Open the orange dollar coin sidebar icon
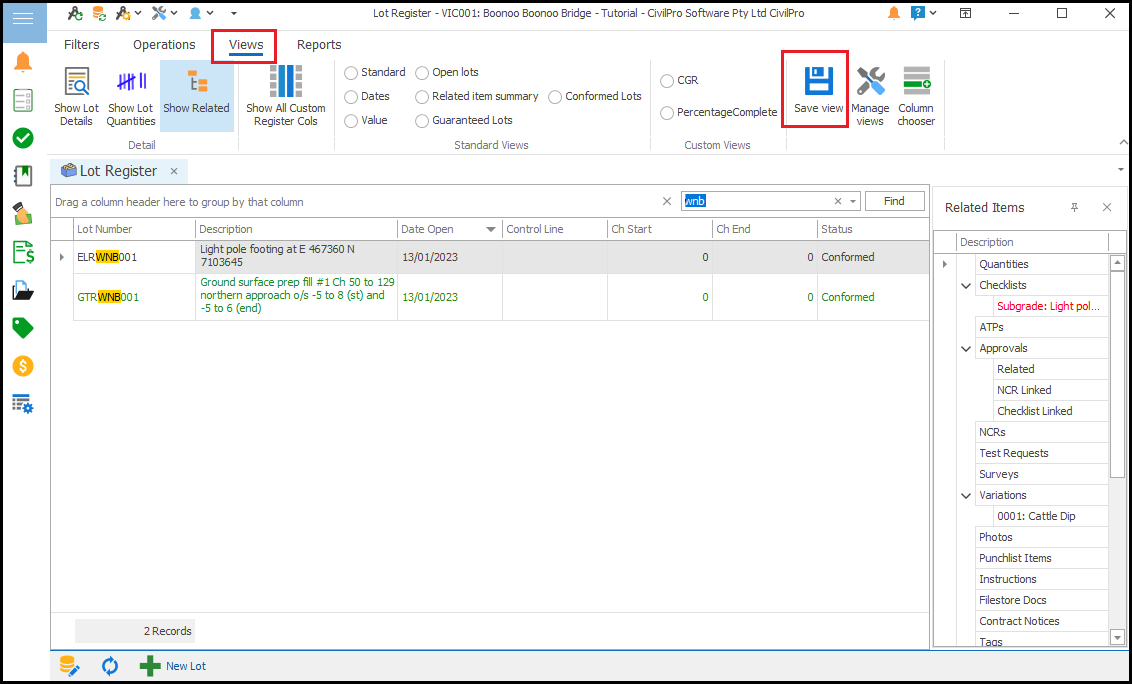 click(23, 366)
